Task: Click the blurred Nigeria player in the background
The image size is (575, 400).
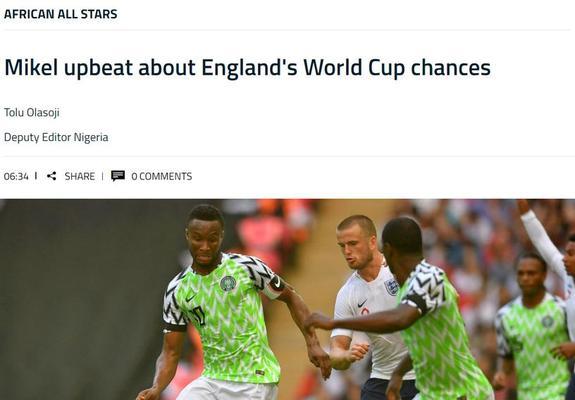Action: click(532, 326)
